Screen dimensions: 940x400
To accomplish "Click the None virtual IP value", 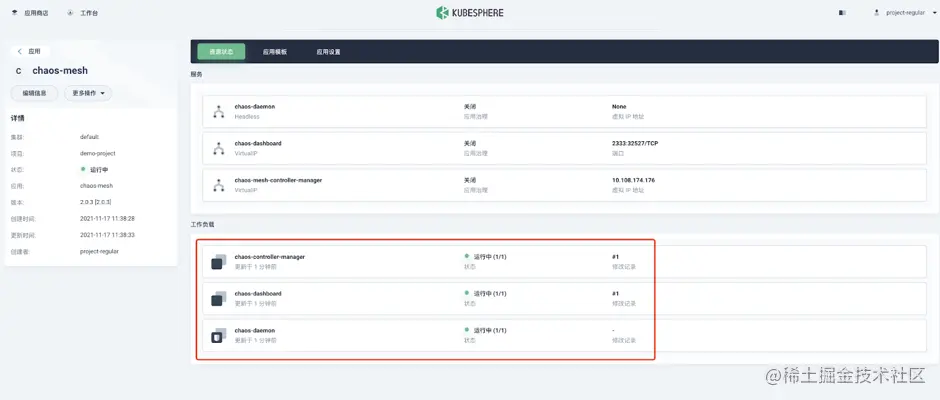I will click(619, 107).
